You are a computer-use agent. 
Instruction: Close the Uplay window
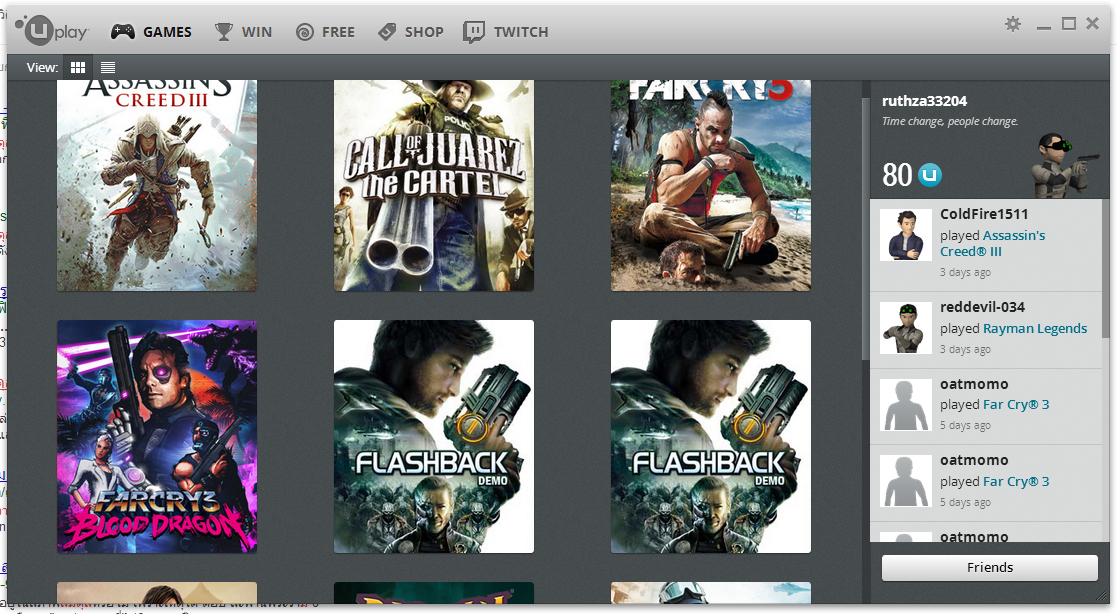pyautogui.click(x=1092, y=24)
